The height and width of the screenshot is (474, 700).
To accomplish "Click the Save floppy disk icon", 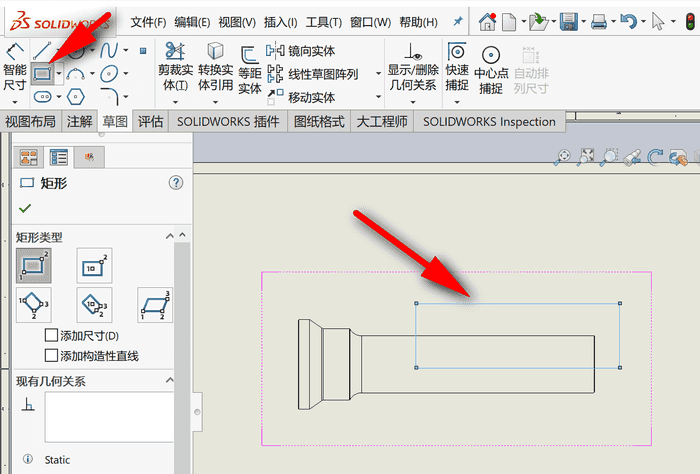I will pyautogui.click(x=569, y=21).
